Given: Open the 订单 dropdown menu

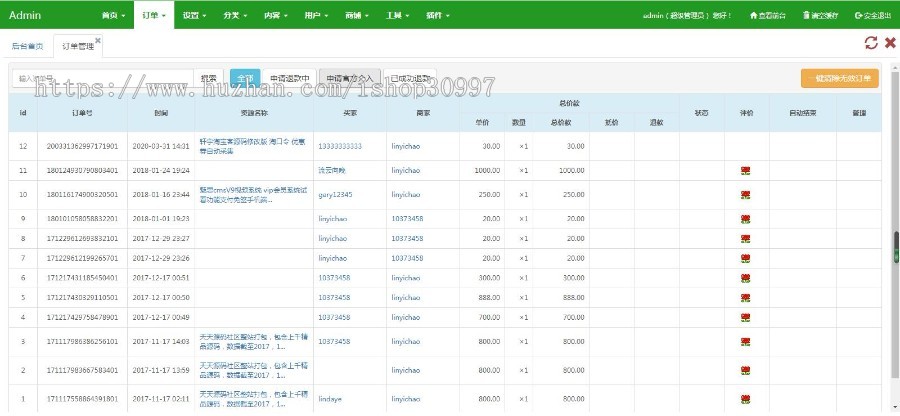Looking at the screenshot, I should [154, 15].
